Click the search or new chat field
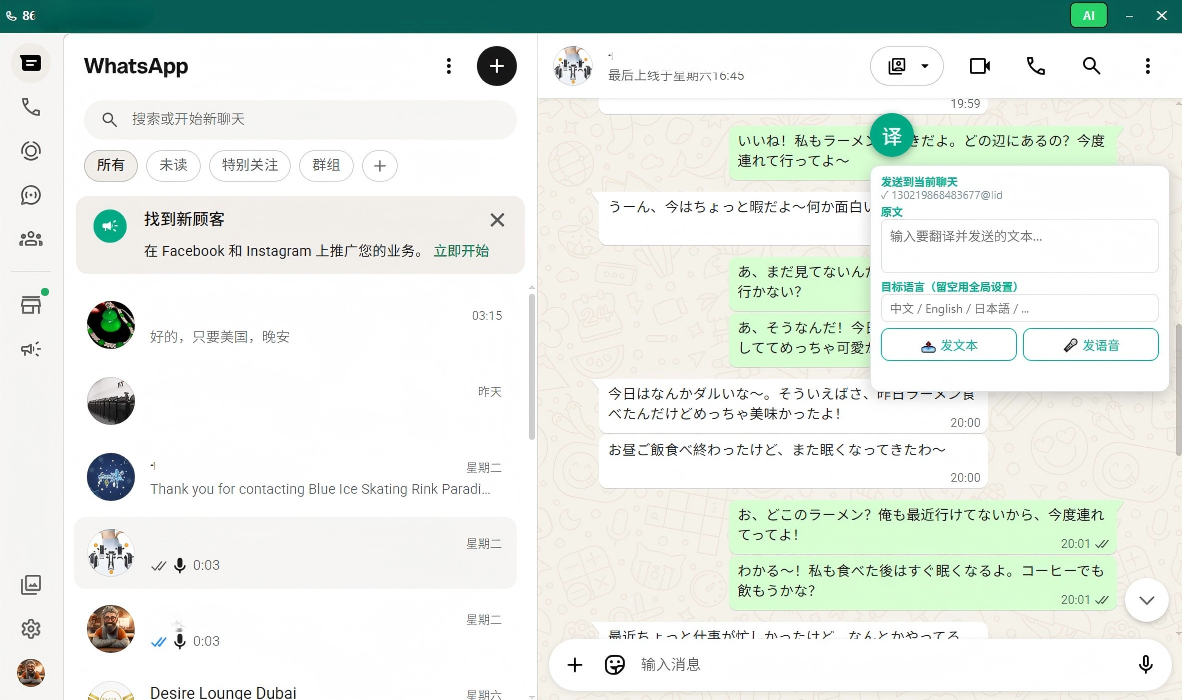1182x700 pixels. [x=300, y=119]
